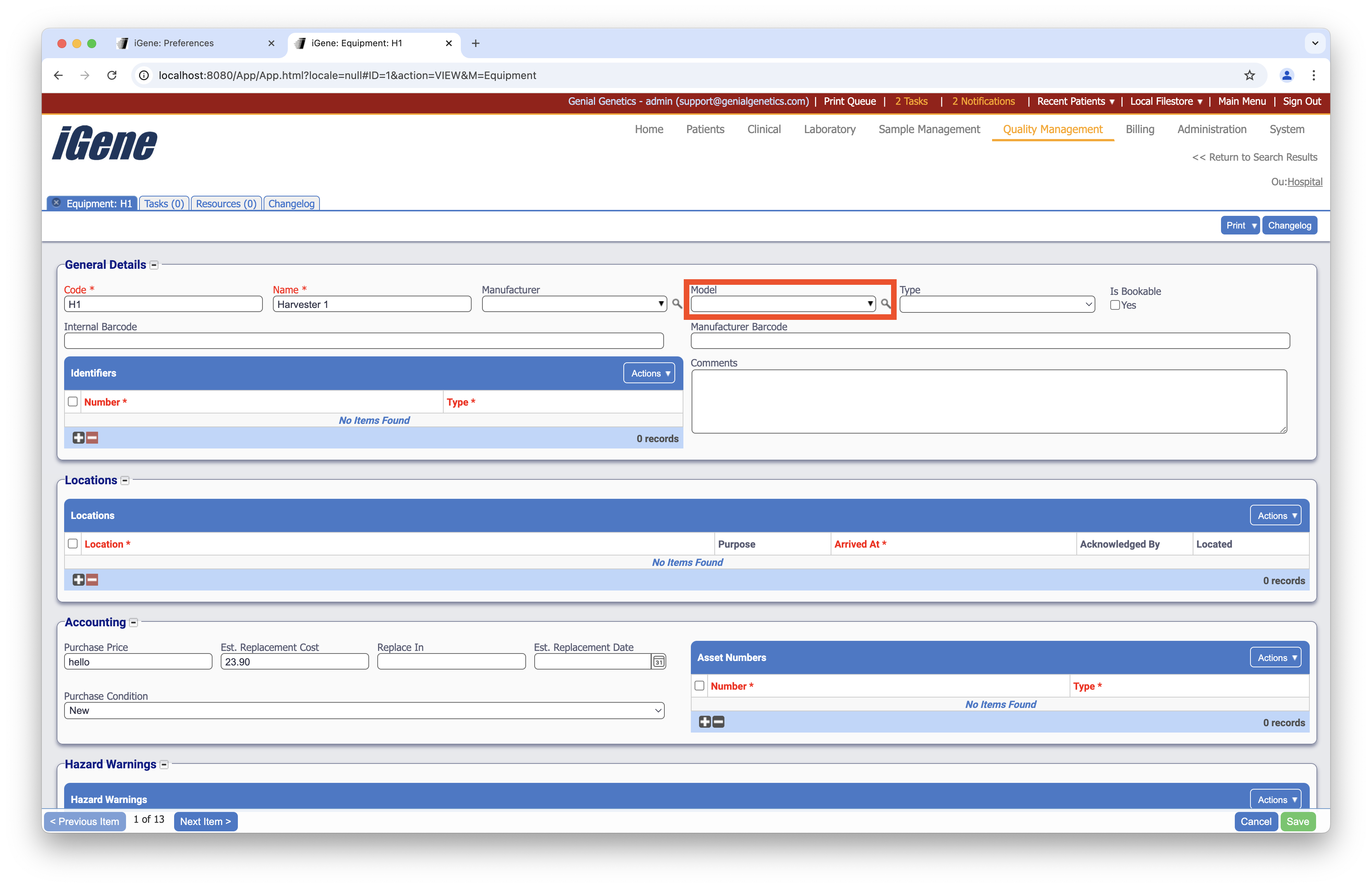
Task: Click the Manufacturer search magnifier icon
Action: [677, 304]
